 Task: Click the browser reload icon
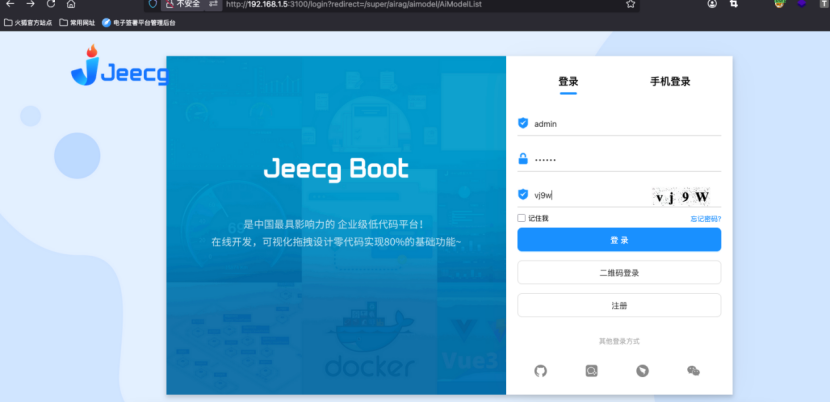click(x=51, y=4)
